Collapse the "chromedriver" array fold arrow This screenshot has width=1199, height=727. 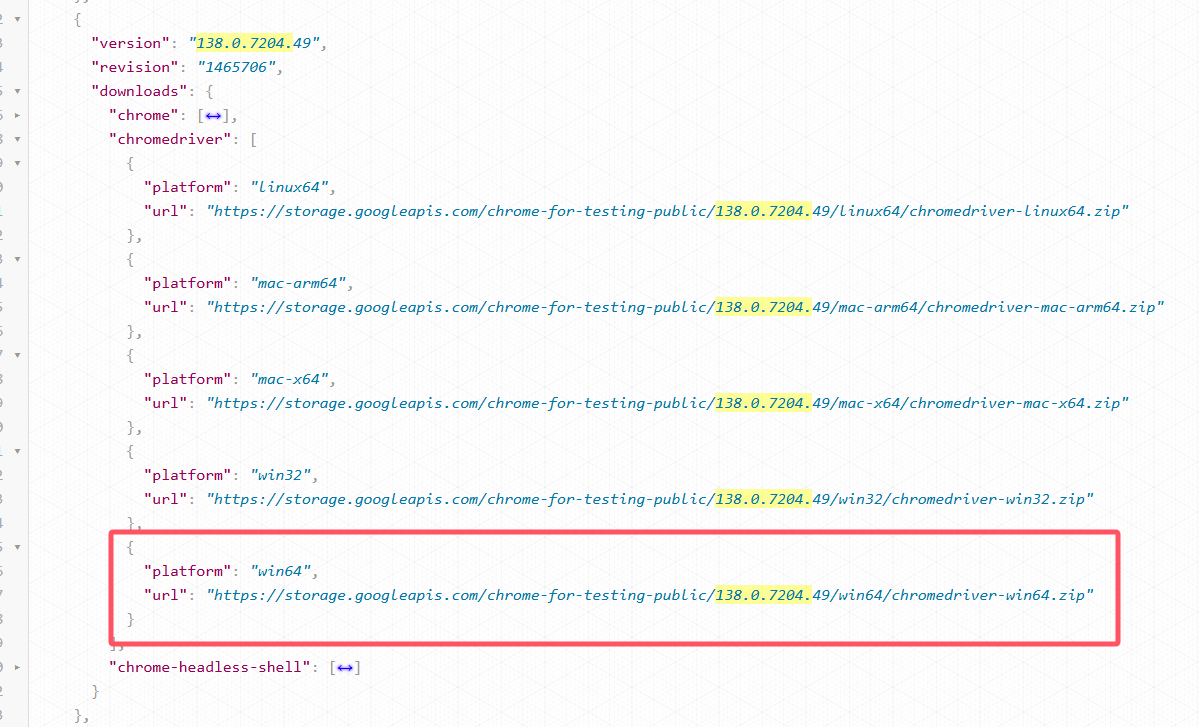(17, 139)
